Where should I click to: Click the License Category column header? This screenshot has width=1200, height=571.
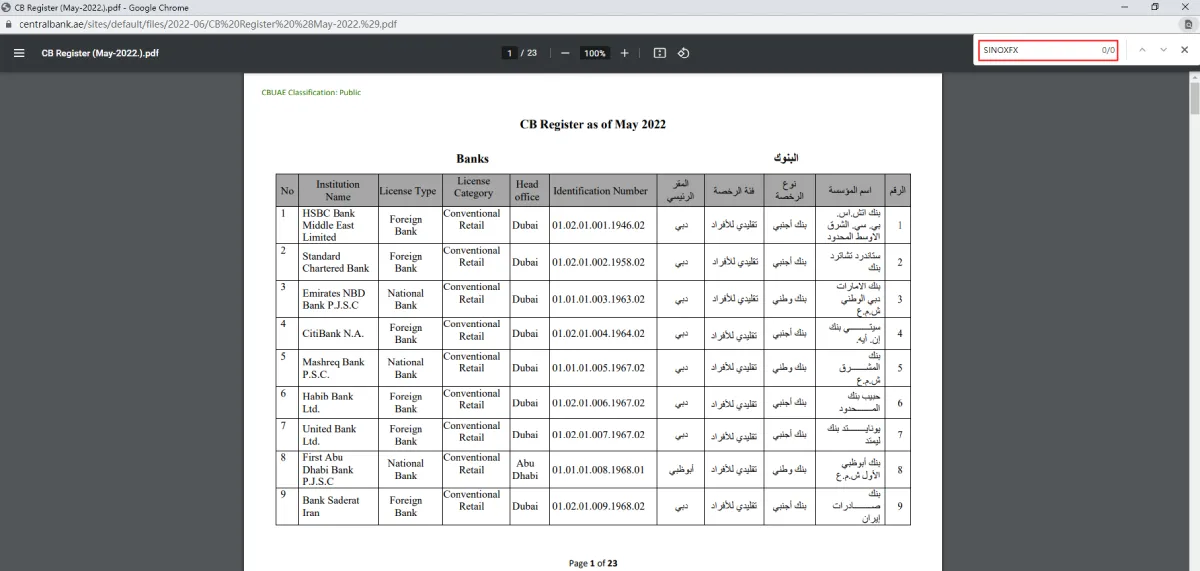[x=474, y=190]
